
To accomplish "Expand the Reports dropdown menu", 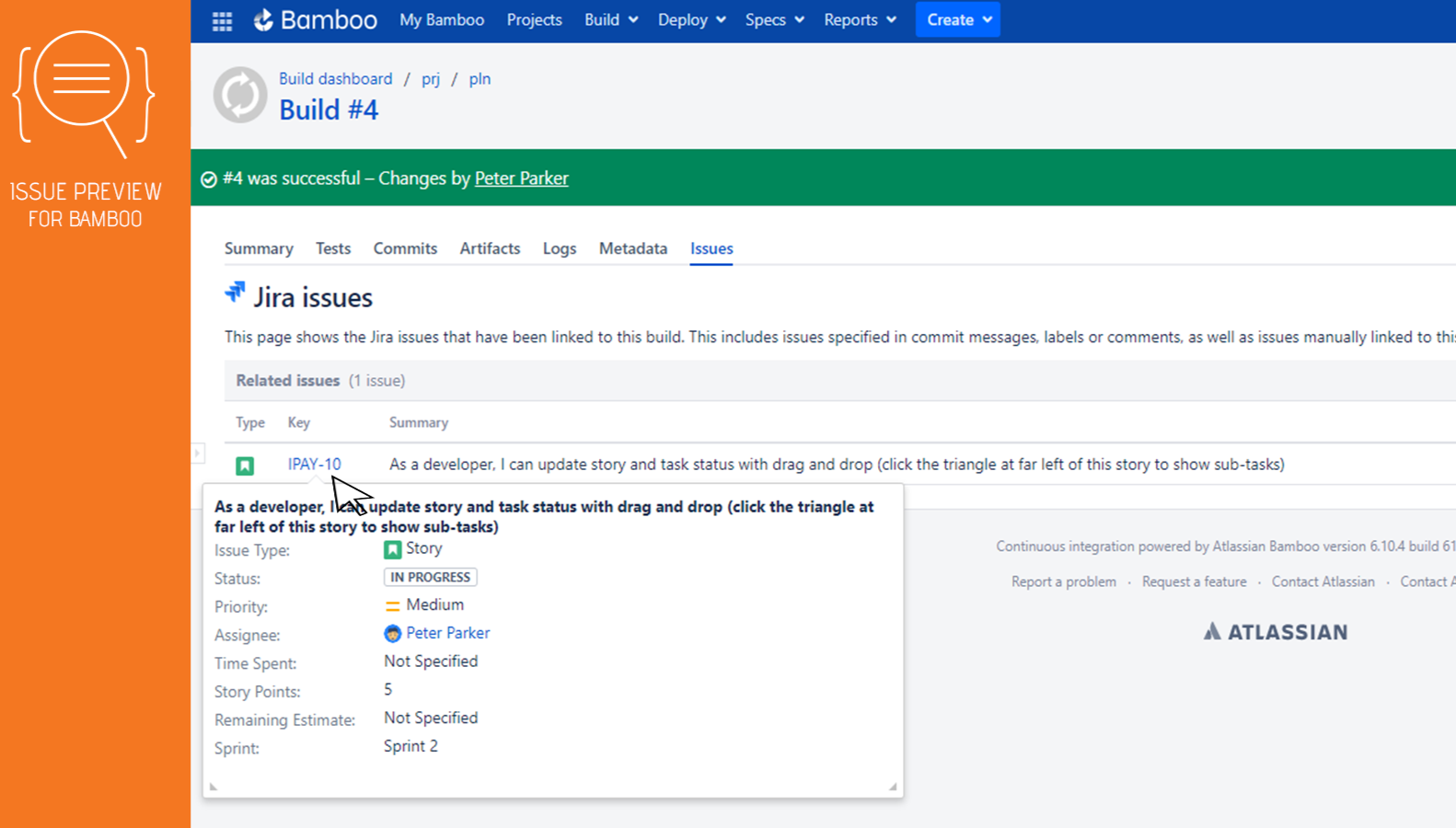I will tap(861, 20).
